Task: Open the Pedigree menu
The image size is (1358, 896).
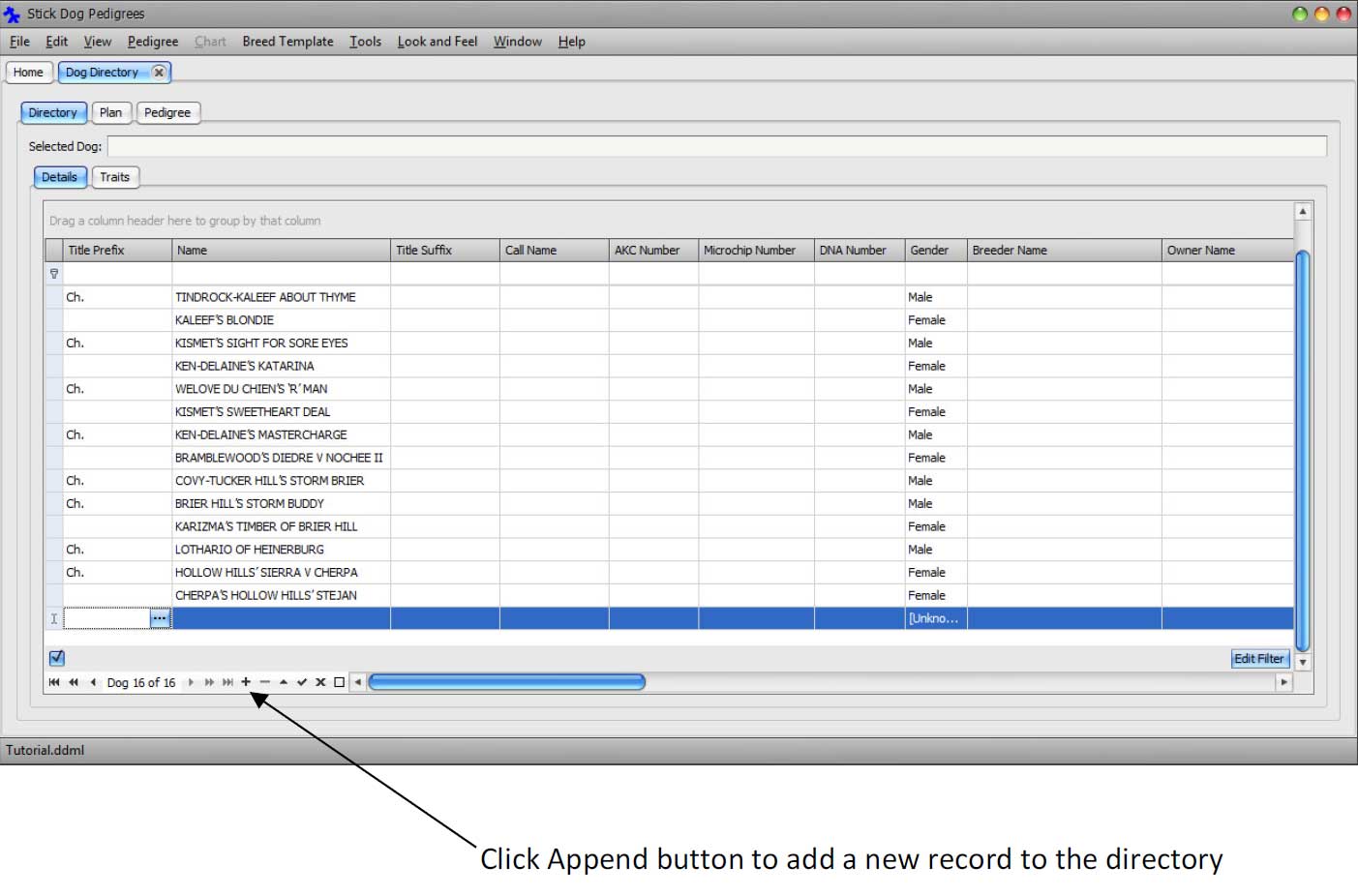Action: [152, 42]
